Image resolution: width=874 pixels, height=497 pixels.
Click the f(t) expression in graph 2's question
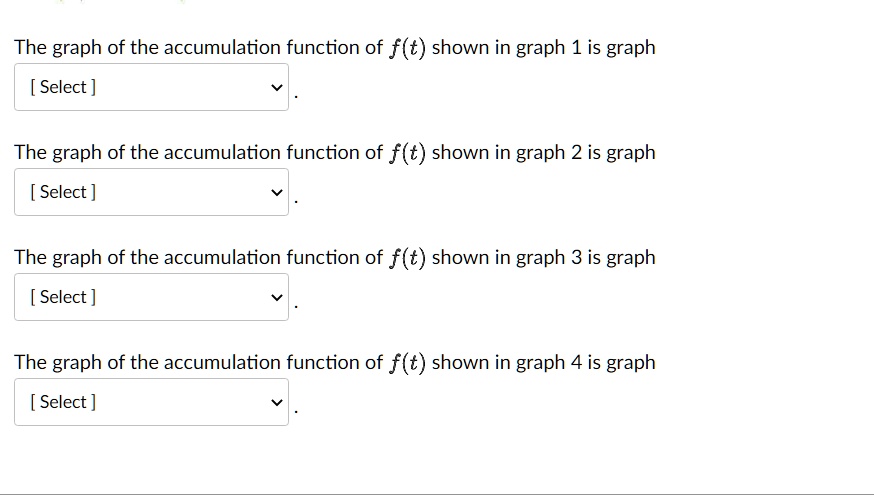(407, 153)
